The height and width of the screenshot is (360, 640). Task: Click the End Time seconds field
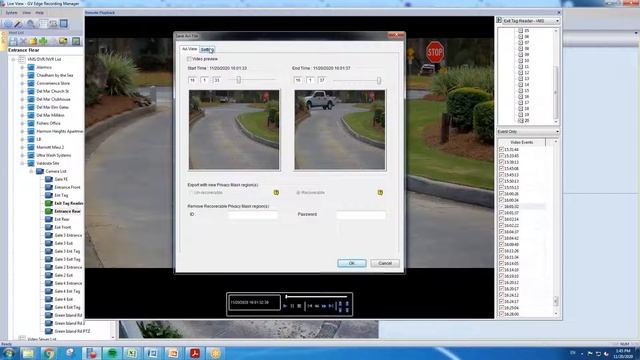(322, 80)
